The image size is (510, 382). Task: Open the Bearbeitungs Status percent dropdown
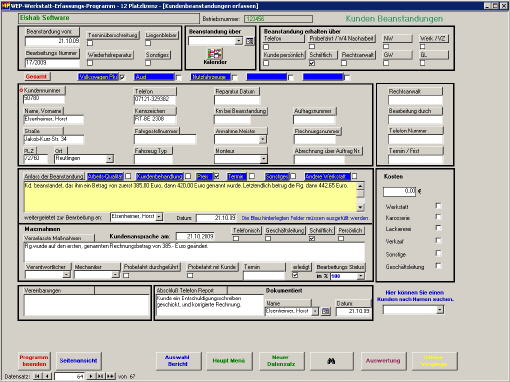point(360,276)
